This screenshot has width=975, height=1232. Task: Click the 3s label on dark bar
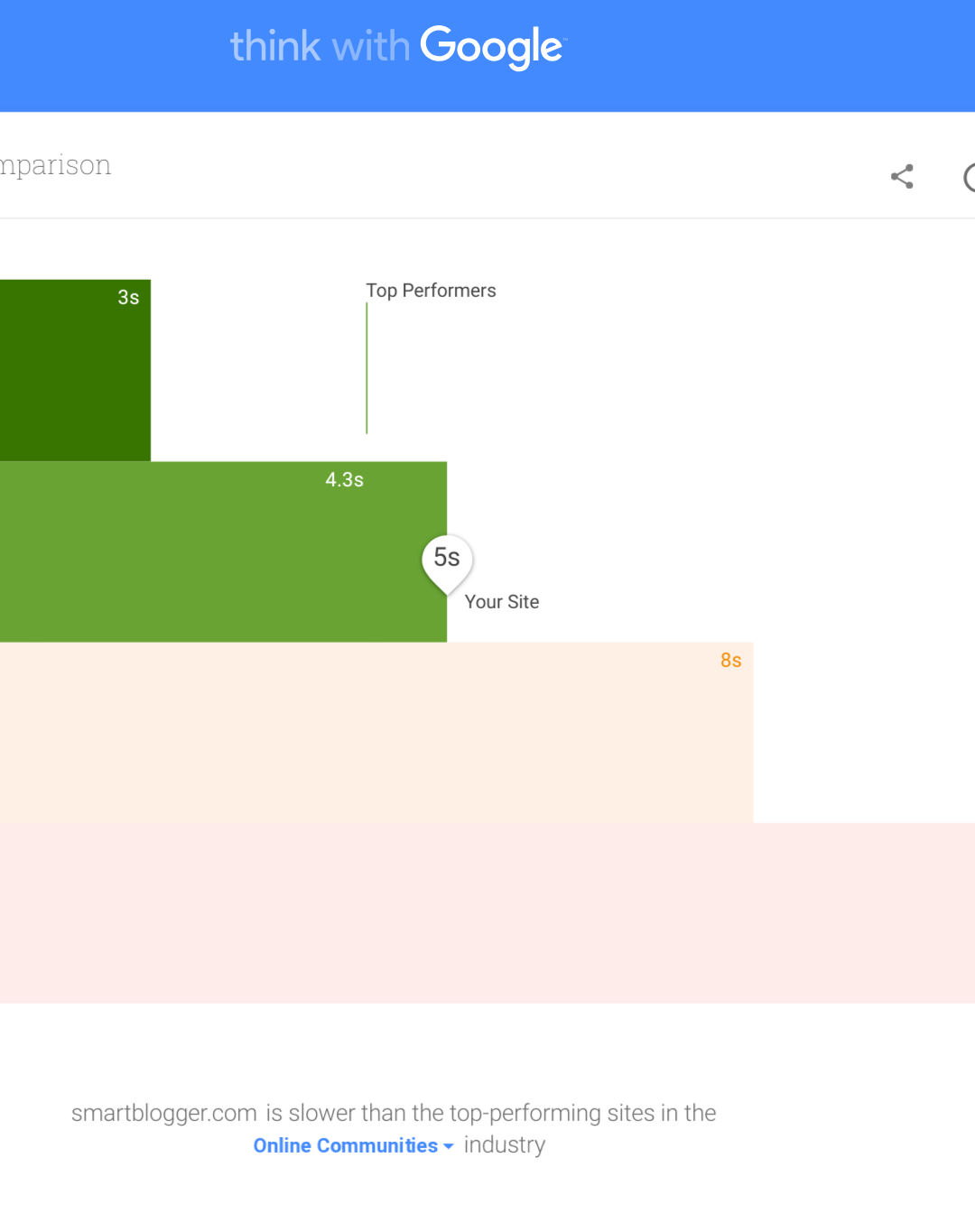(x=128, y=298)
